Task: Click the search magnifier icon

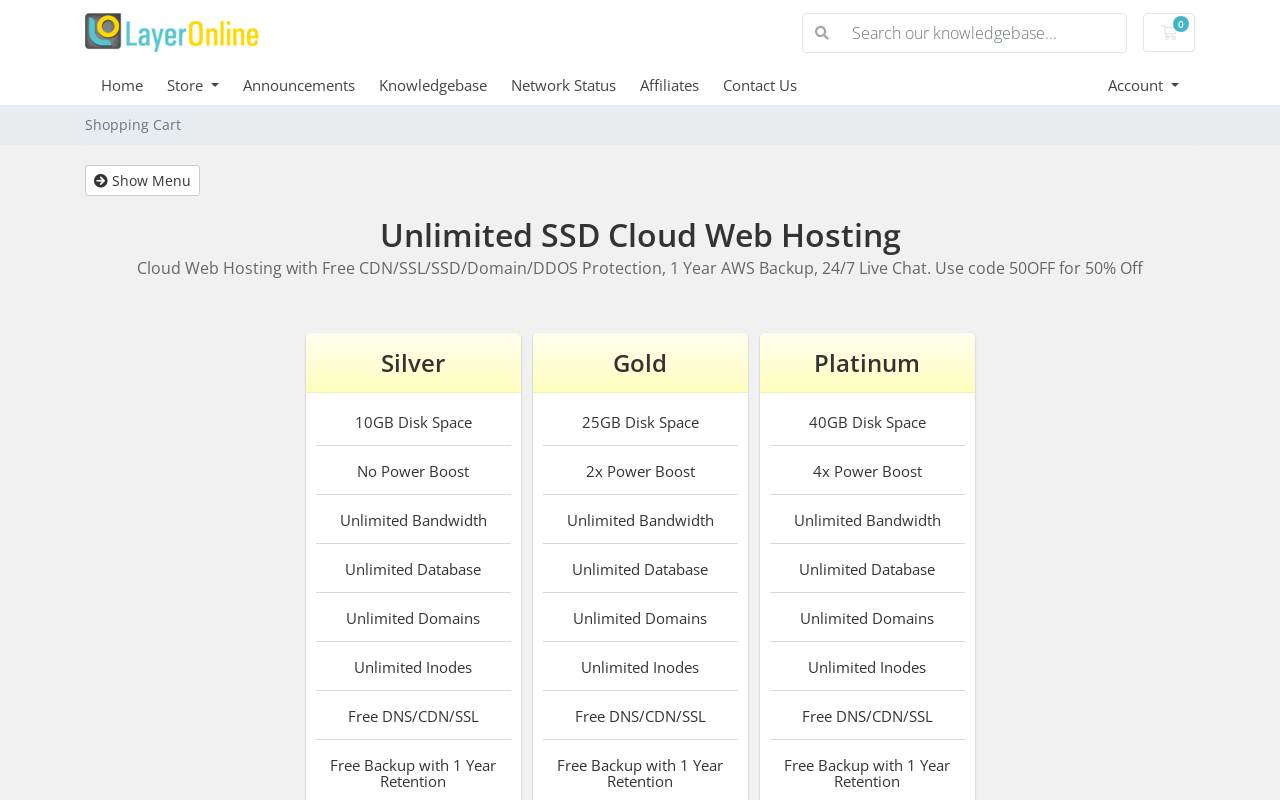Action: click(822, 33)
